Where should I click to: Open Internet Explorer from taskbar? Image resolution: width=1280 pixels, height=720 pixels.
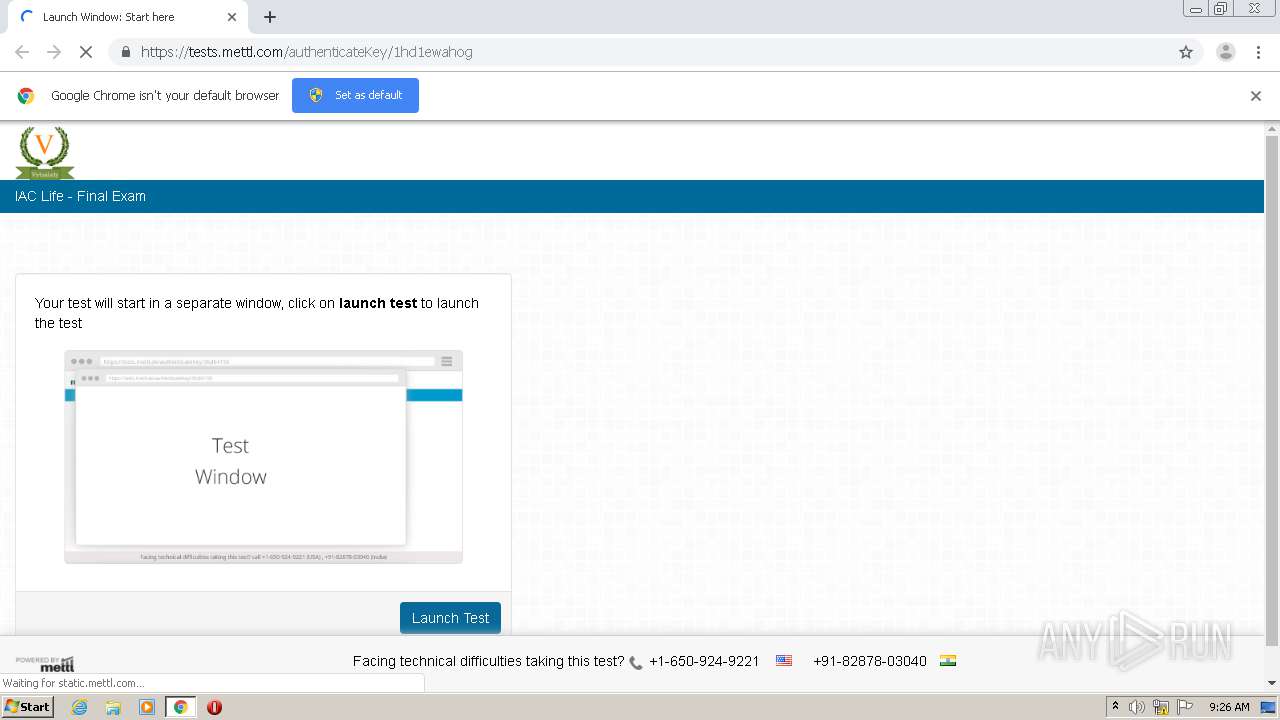(x=79, y=707)
